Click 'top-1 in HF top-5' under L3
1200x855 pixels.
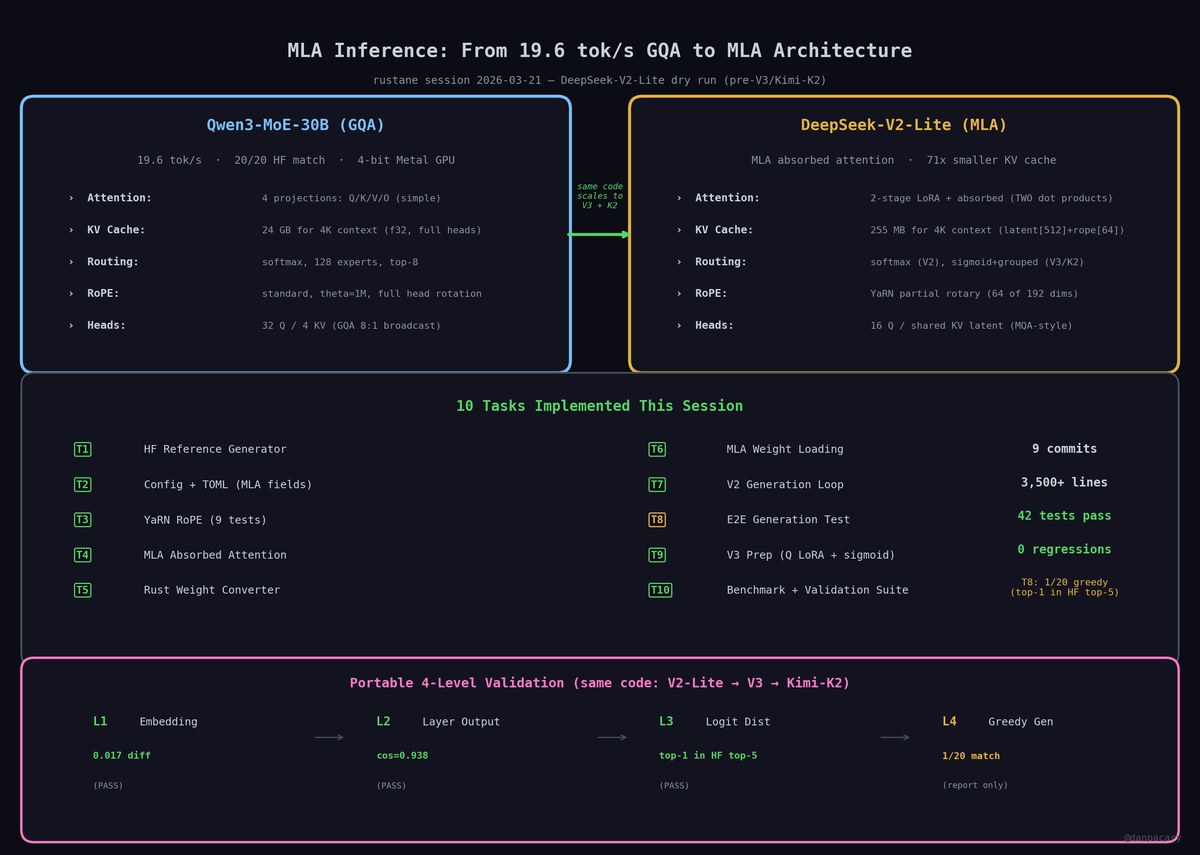coord(708,756)
